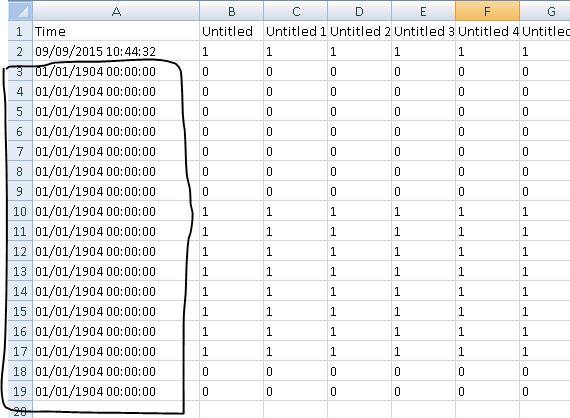Select column E header
570x418 pixels.
424,11
